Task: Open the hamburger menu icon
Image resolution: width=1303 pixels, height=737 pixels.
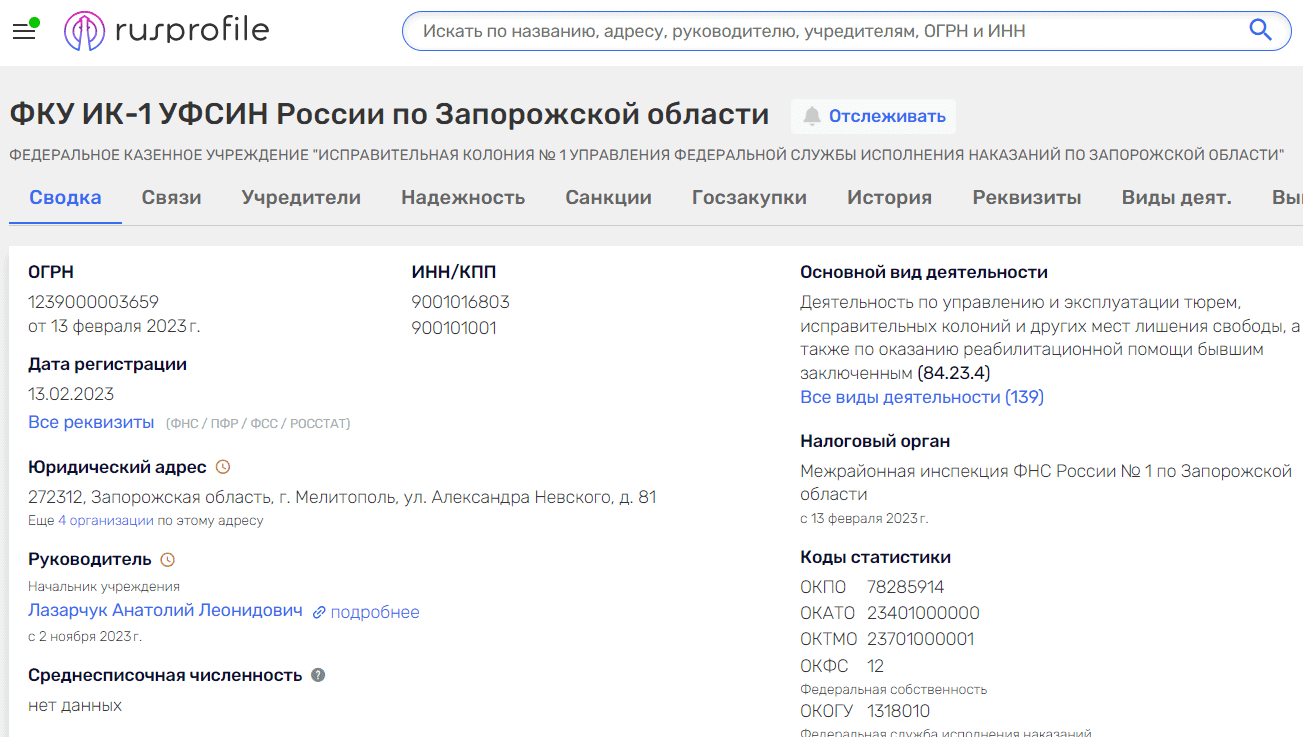Action: coord(24,31)
